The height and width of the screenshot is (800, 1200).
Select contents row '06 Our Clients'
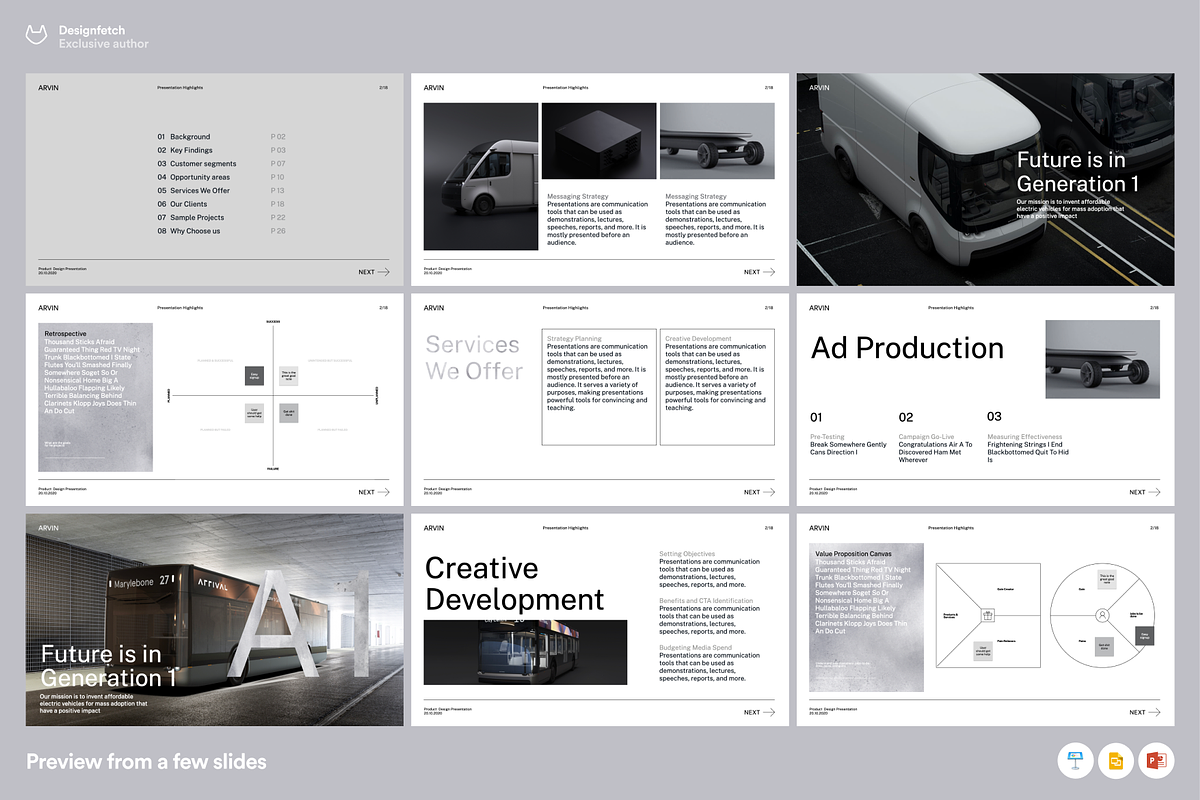(x=222, y=204)
